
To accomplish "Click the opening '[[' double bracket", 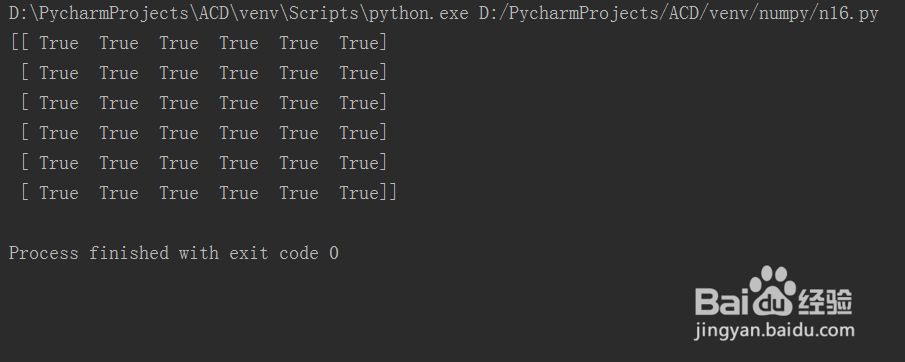I will pyautogui.click(x=19, y=43).
